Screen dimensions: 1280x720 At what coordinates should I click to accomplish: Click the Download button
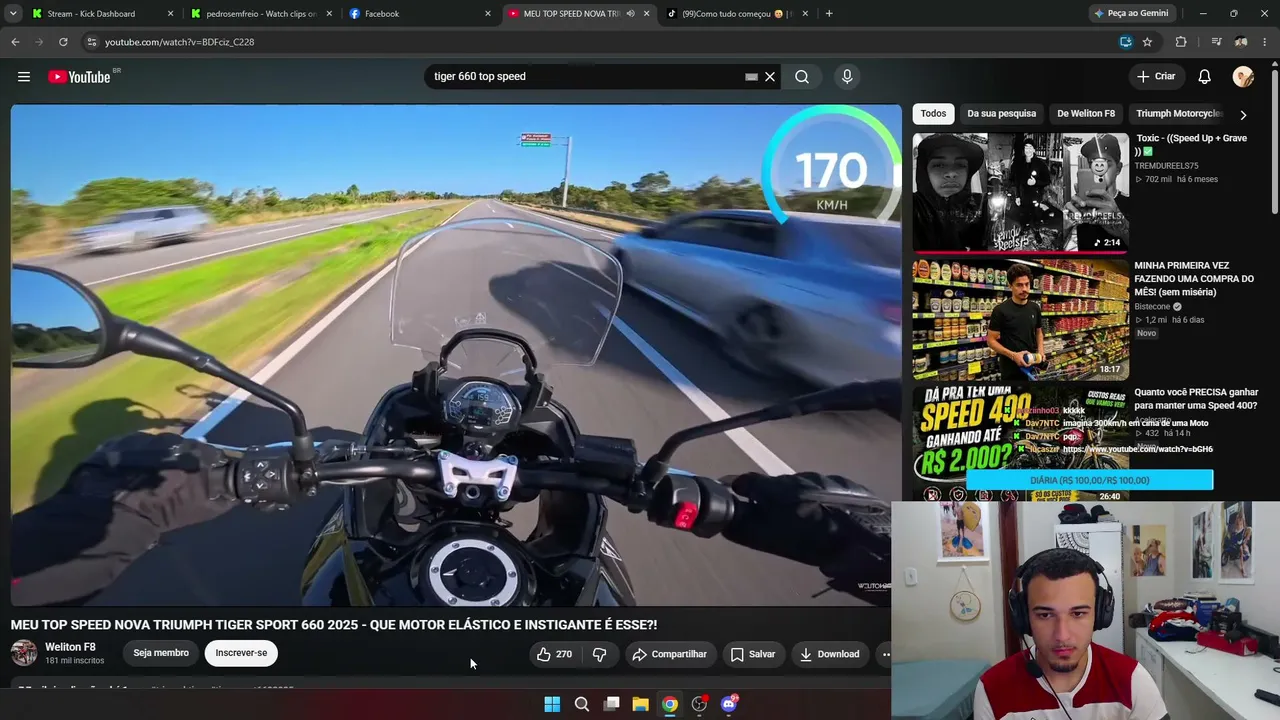(829, 654)
